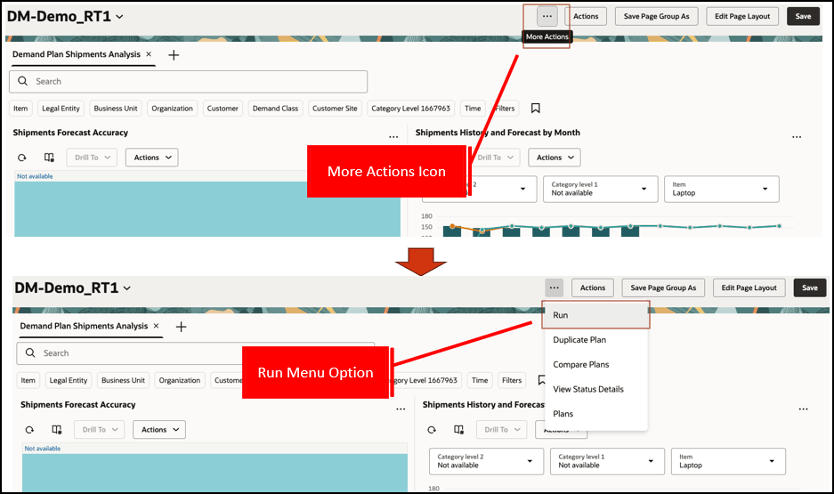Click More Actions ellipsis icon in upper screenshot
This screenshot has height=494, width=834.
point(547,16)
